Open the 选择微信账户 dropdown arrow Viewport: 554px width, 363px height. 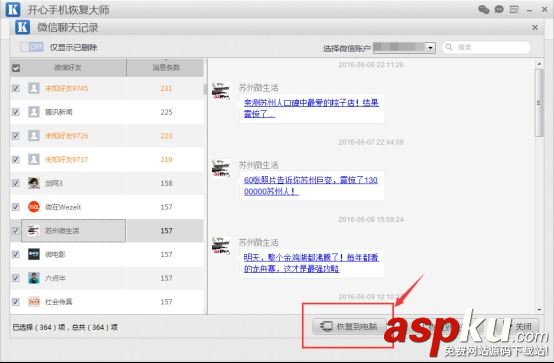(430, 47)
